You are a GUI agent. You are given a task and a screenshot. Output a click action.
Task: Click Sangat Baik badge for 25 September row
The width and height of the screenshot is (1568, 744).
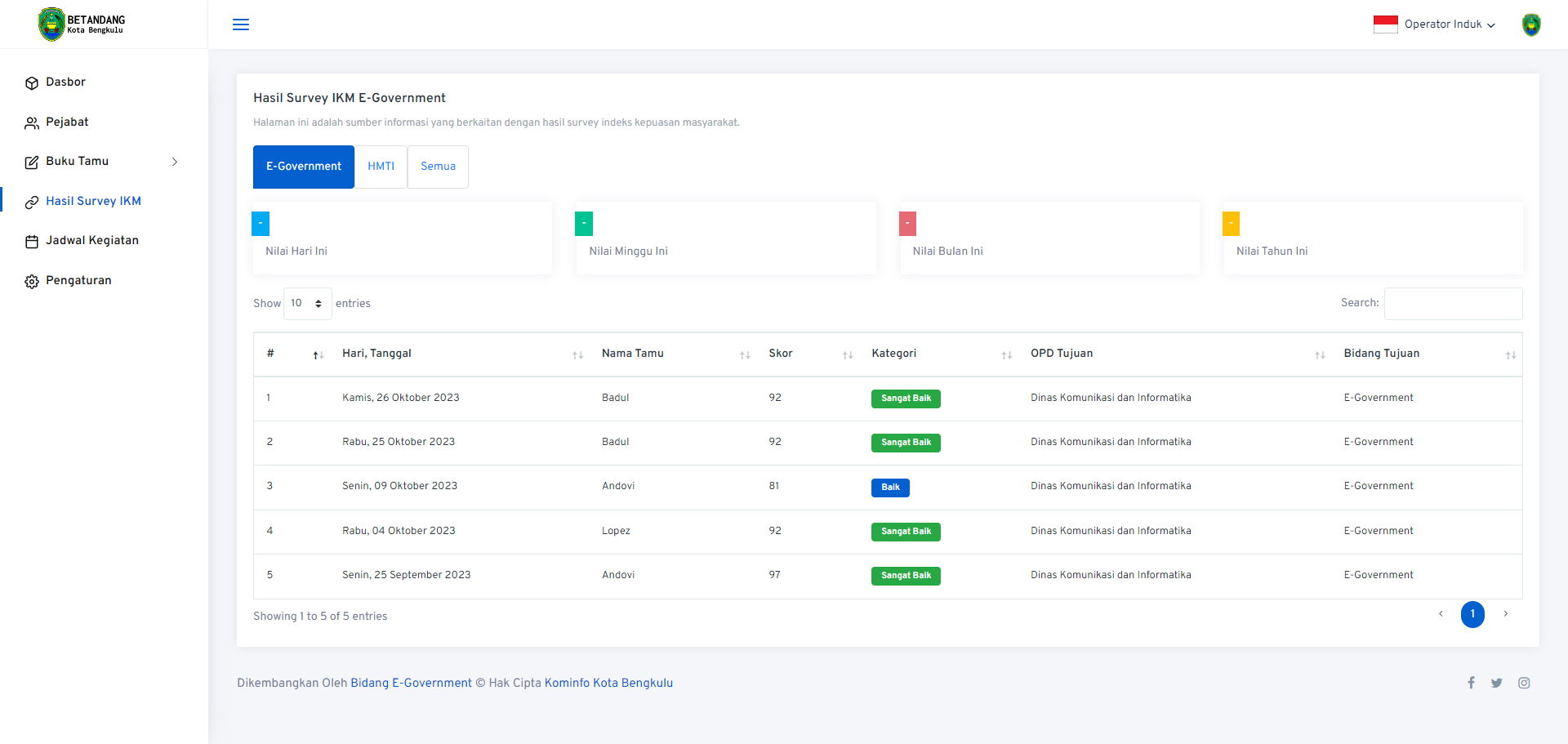906,576
